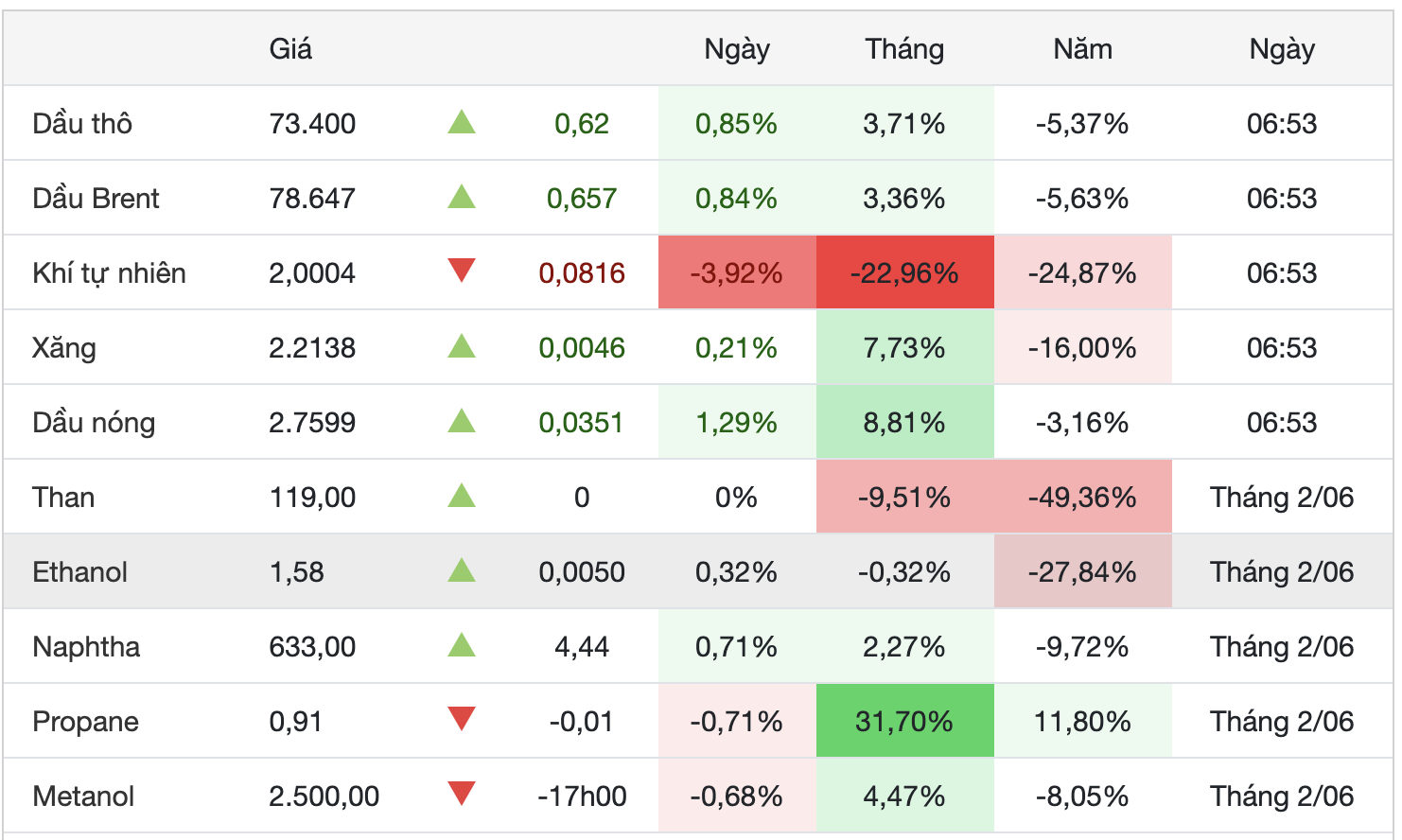
Task: Click the Tháng 2/06 date in the Naphtha row
Action: (x=1282, y=647)
